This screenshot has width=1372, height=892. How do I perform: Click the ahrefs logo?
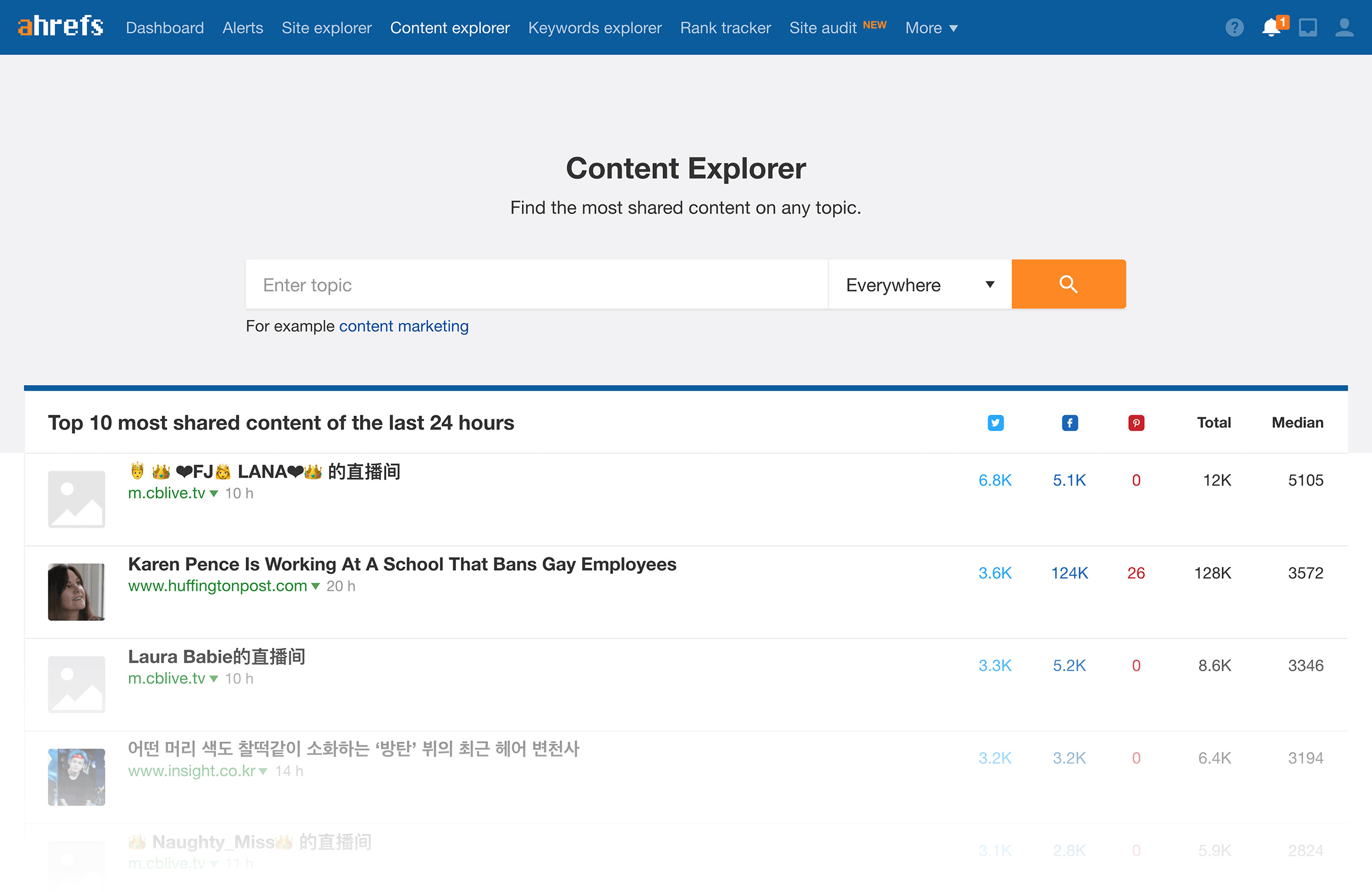click(x=60, y=26)
